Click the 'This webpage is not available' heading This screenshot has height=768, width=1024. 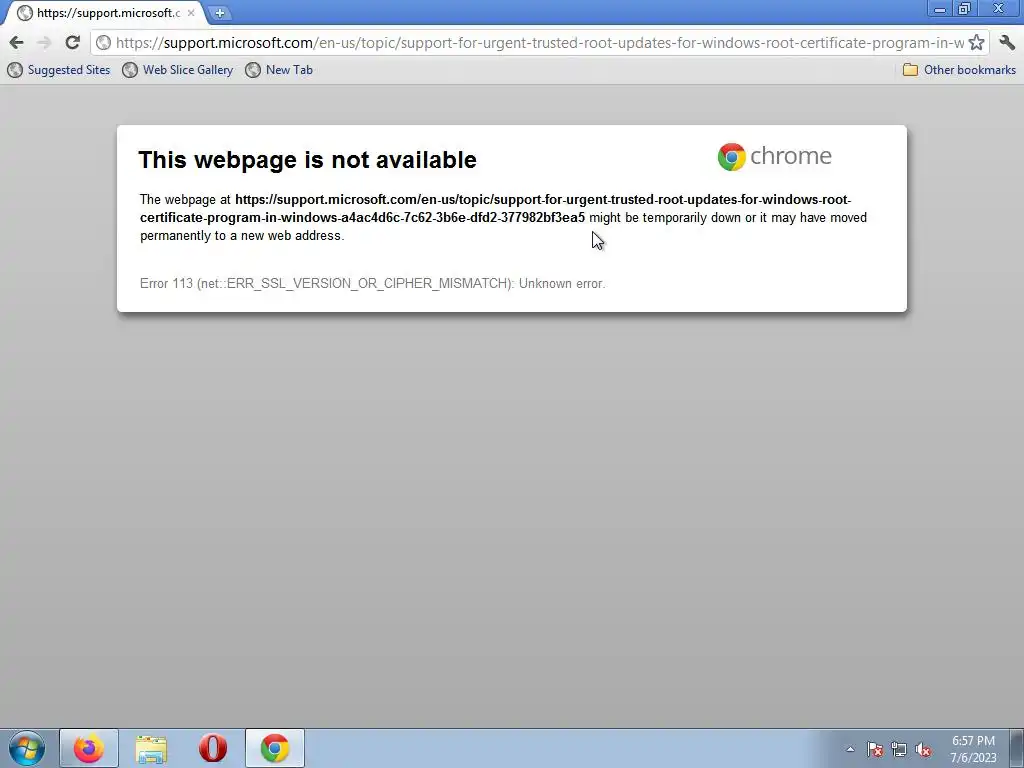(x=308, y=160)
